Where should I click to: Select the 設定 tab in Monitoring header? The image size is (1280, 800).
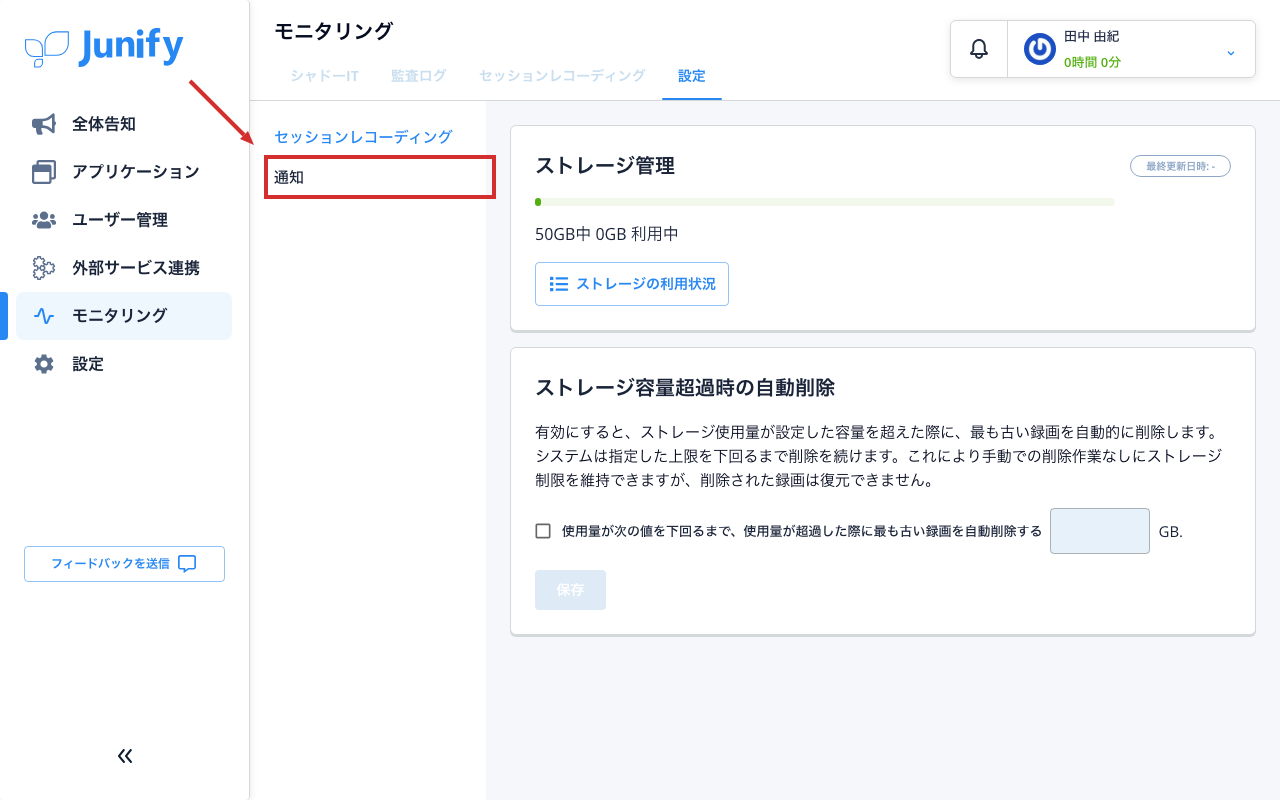692,76
